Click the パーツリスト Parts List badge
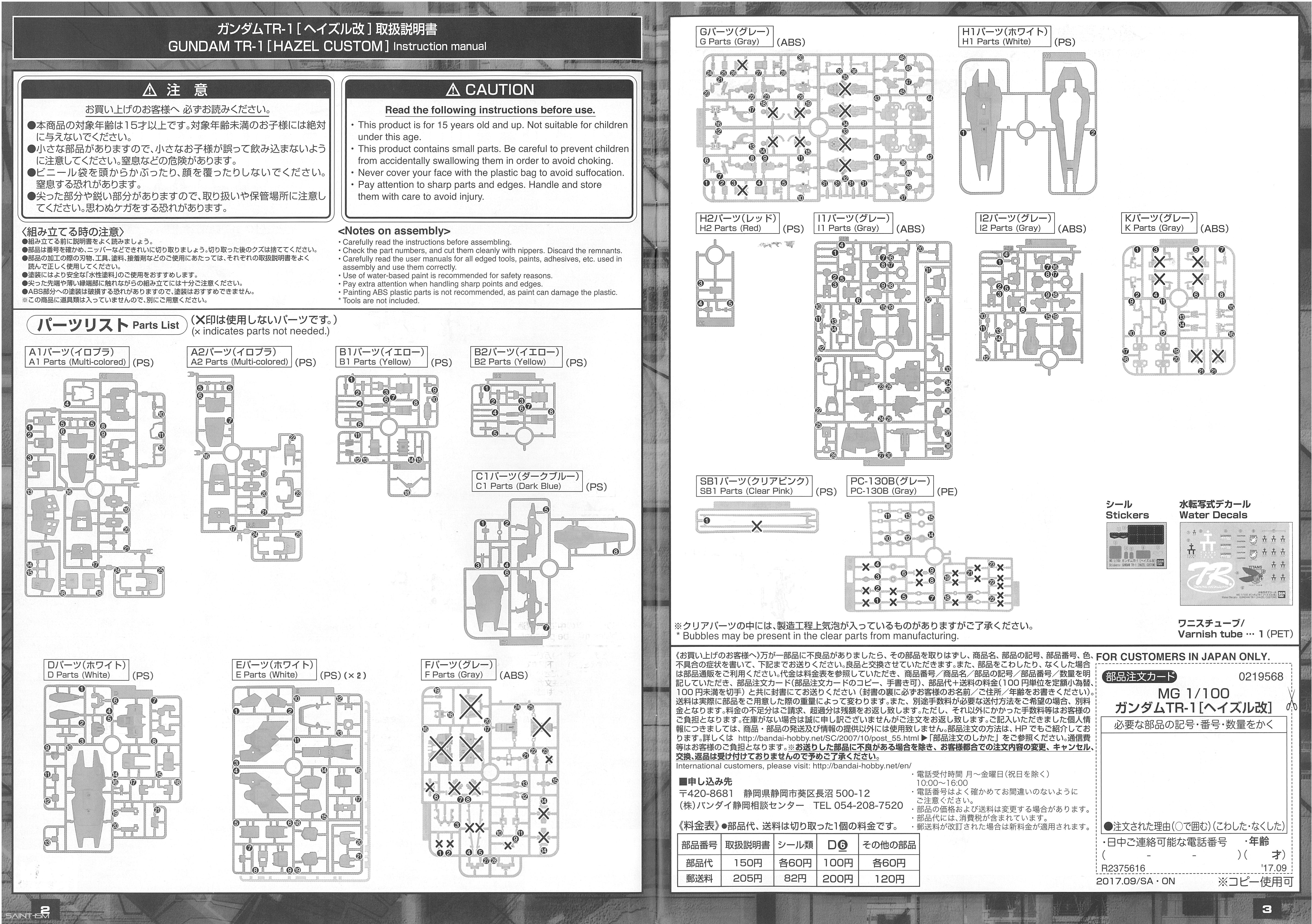This screenshot has width=1312, height=924. click(x=107, y=325)
